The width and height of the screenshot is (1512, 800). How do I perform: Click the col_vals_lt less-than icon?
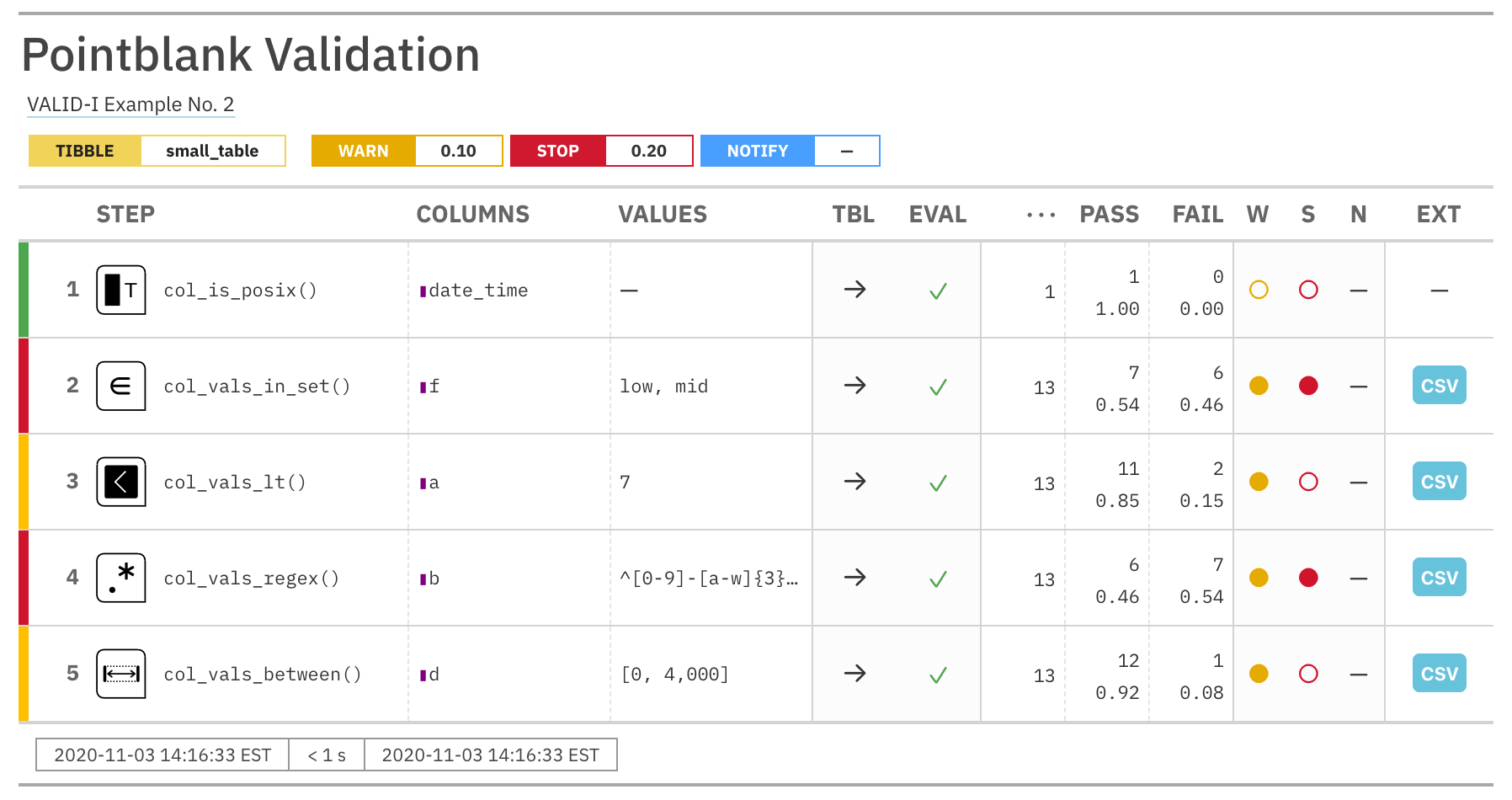(121, 482)
